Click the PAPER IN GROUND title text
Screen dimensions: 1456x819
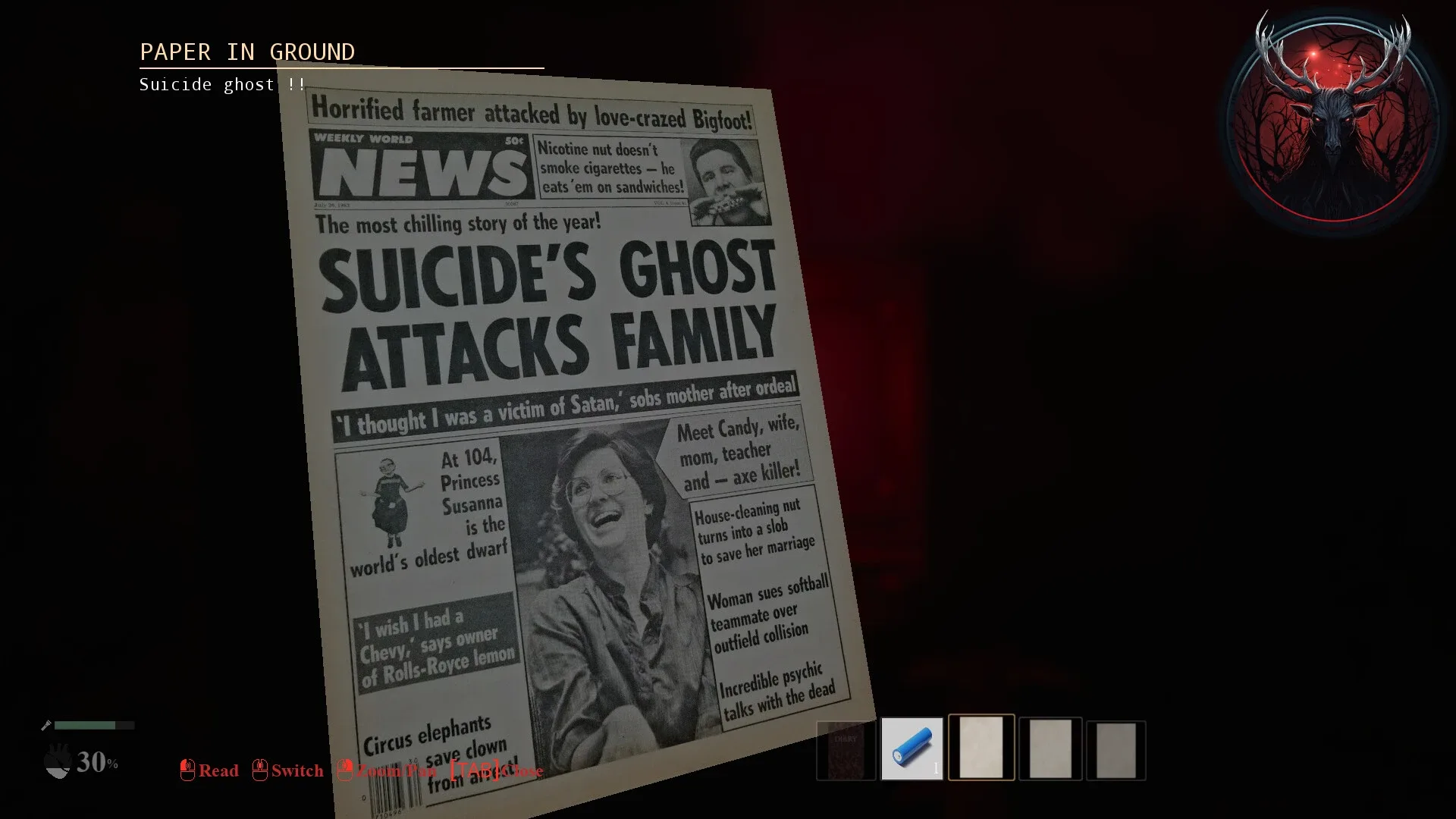247,52
